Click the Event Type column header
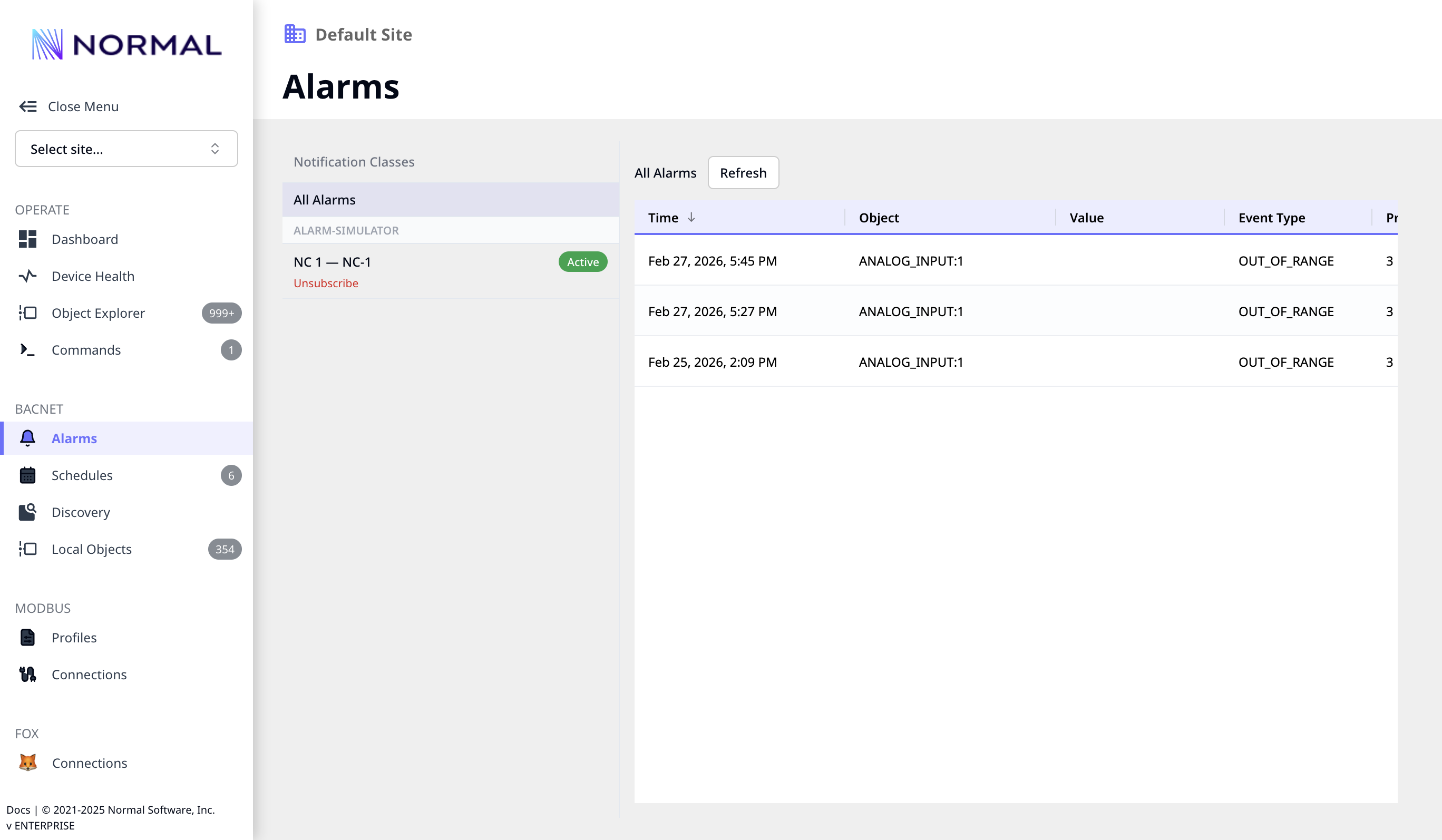Viewport: 1442px width, 840px height. pos(1271,218)
